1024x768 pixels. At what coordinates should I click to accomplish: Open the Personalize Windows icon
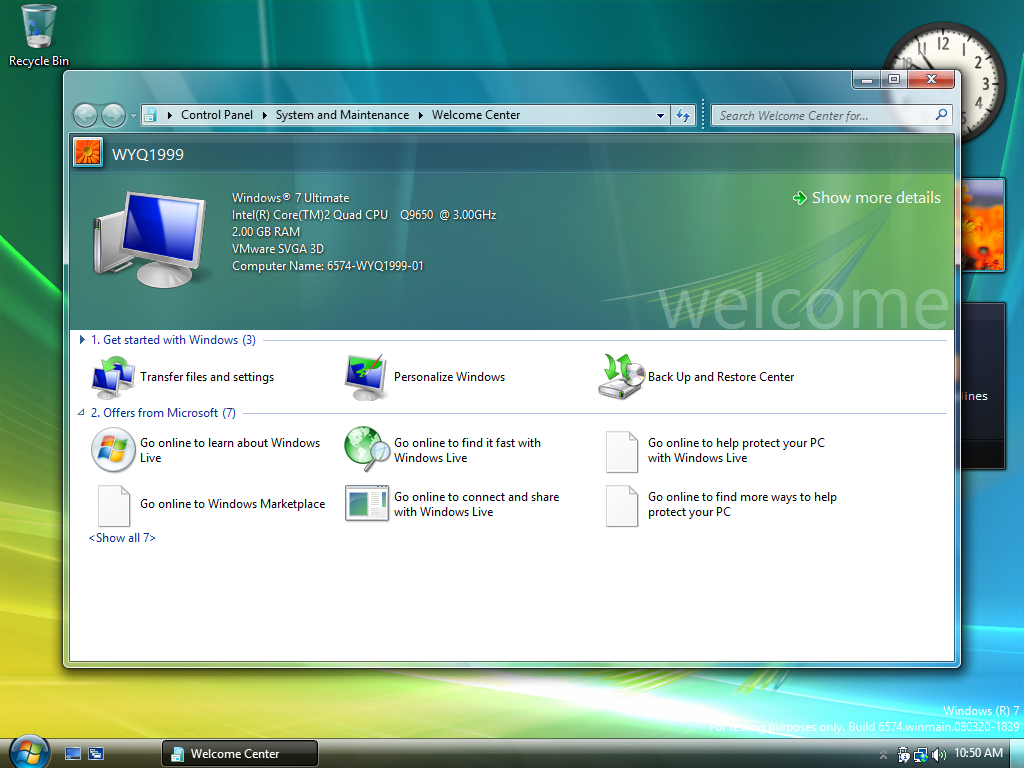tap(366, 377)
